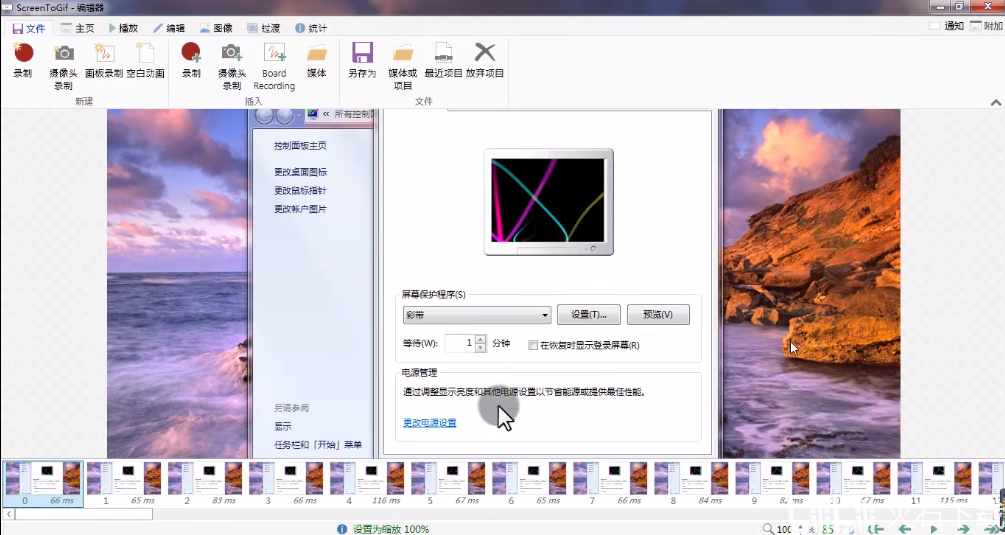The width and height of the screenshot is (1005, 535).
Task: Open the 播放 ribbon tab
Action: click(123, 28)
